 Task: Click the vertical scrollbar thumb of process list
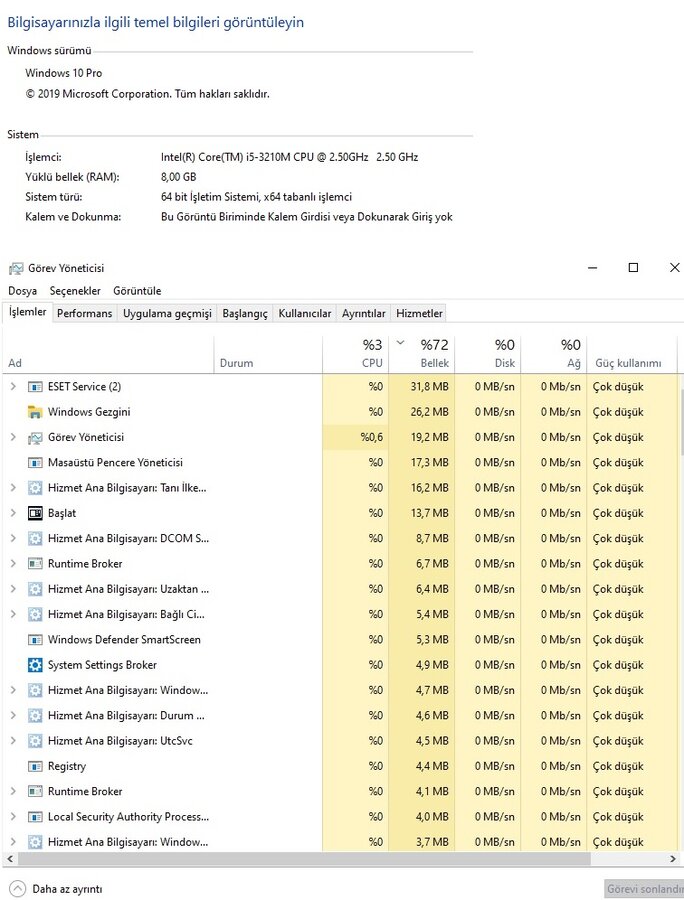click(682, 422)
